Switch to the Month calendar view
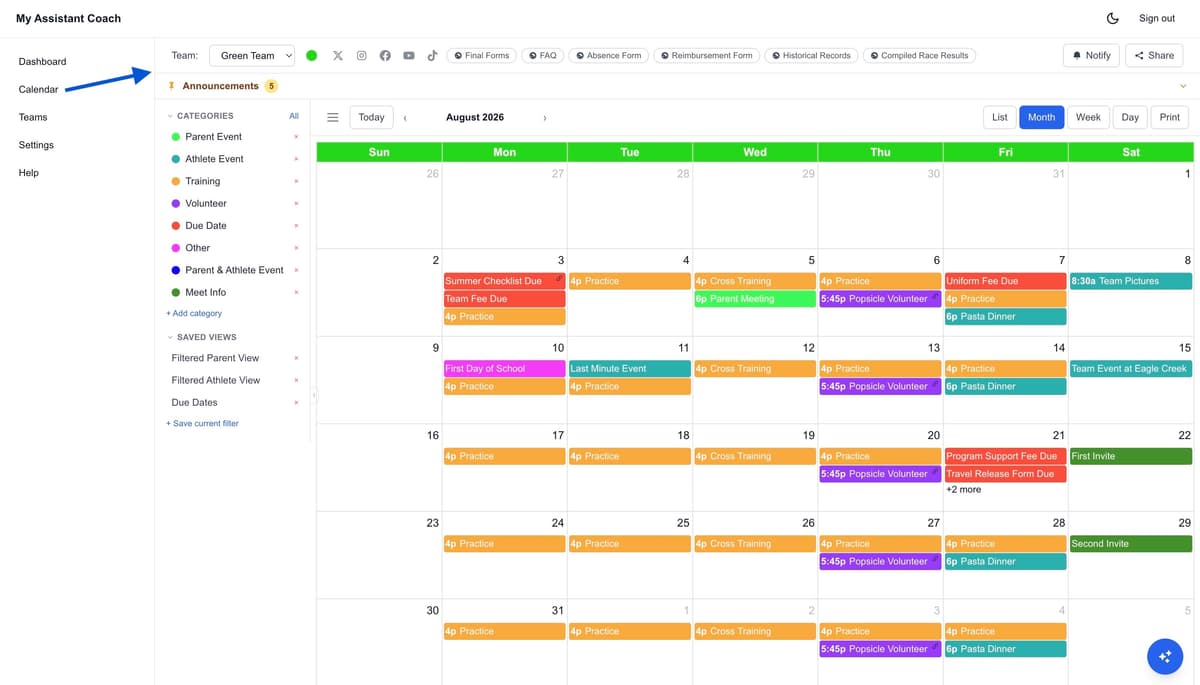 1041,117
